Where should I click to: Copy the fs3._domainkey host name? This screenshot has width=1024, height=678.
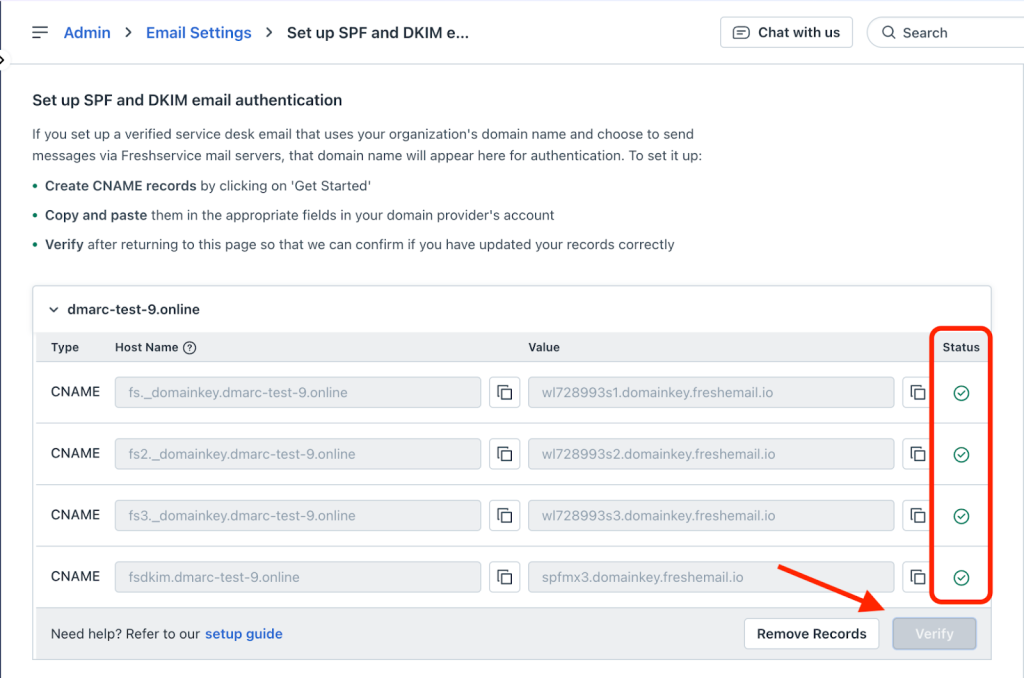pyautogui.click(x=505, y=516)
